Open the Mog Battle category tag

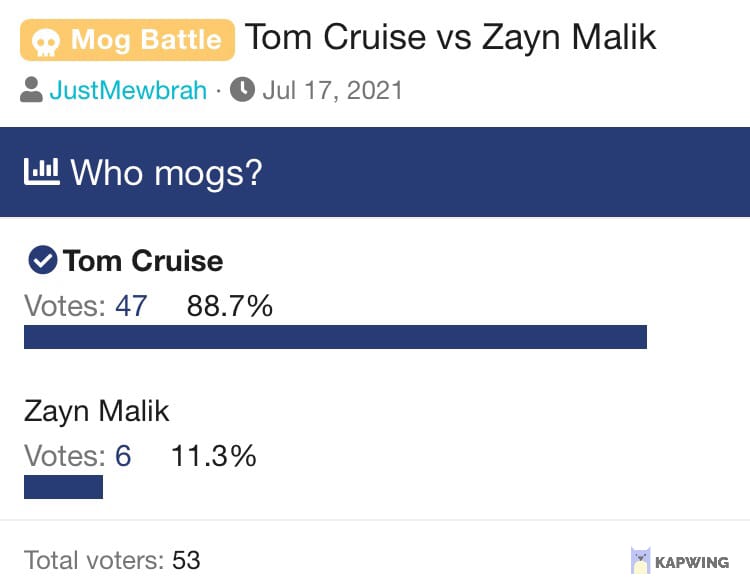pyautogui.click(x=128, y=40)
